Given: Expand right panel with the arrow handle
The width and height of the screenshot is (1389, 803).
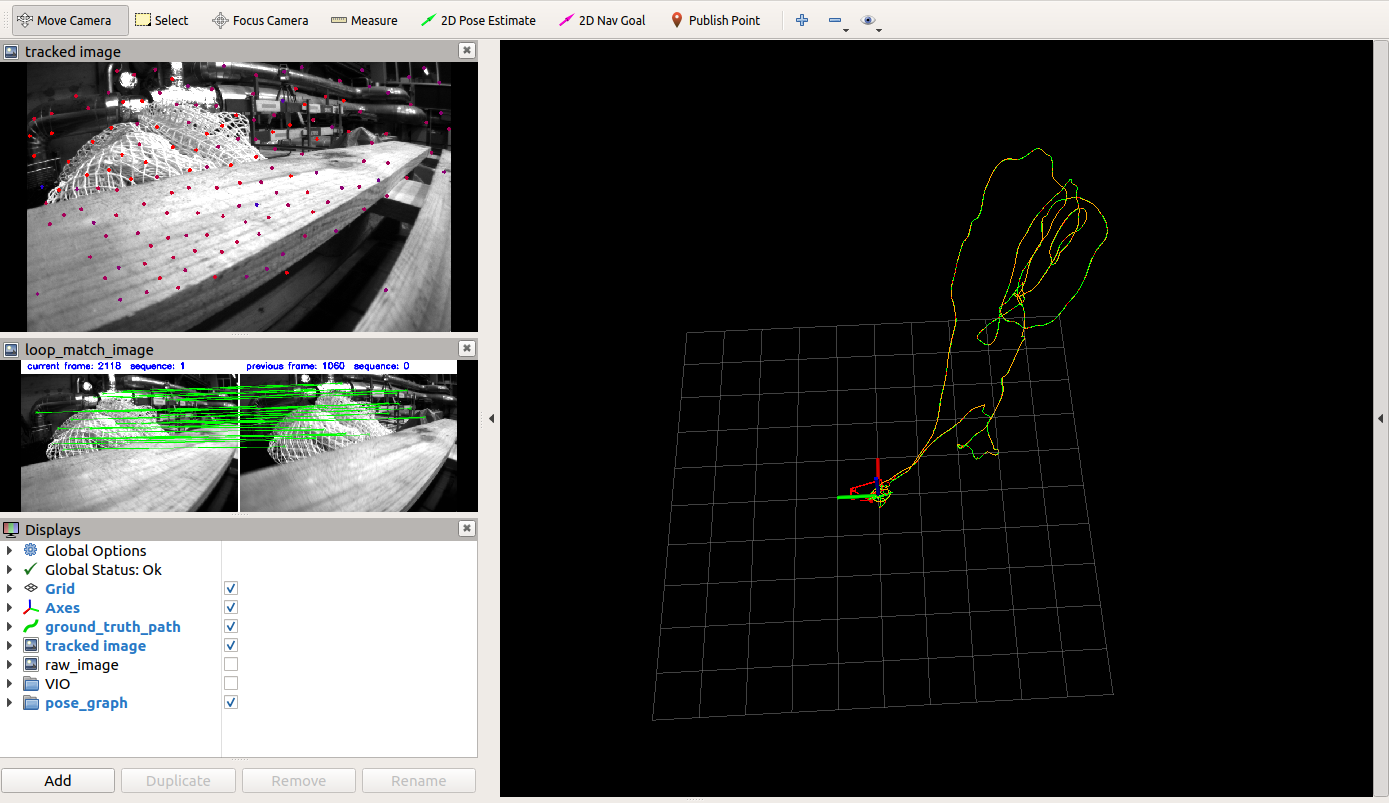Looking at the screenshot, I should pos(1381,419).
